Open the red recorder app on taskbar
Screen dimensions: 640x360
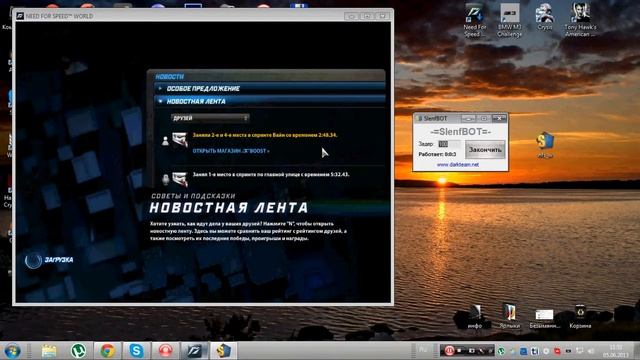tap(165, 351)
